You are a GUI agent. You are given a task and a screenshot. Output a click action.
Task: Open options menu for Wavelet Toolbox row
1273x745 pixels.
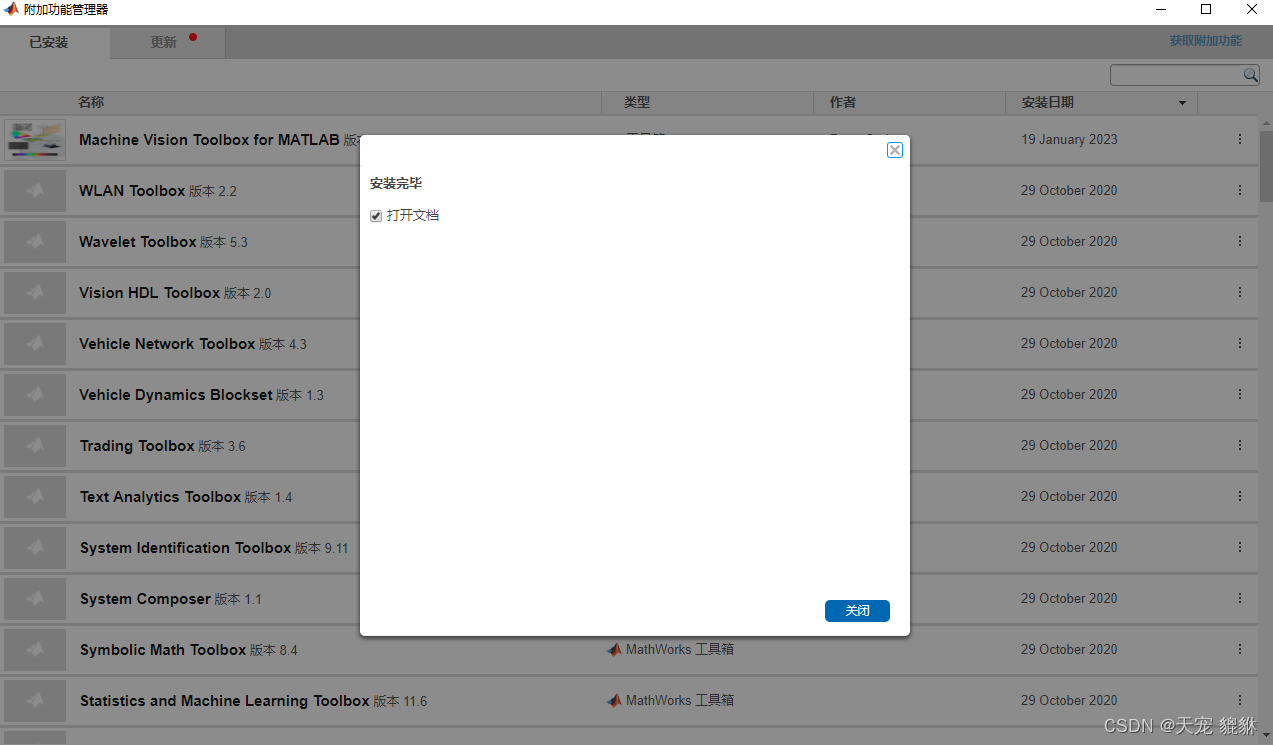1239,241
